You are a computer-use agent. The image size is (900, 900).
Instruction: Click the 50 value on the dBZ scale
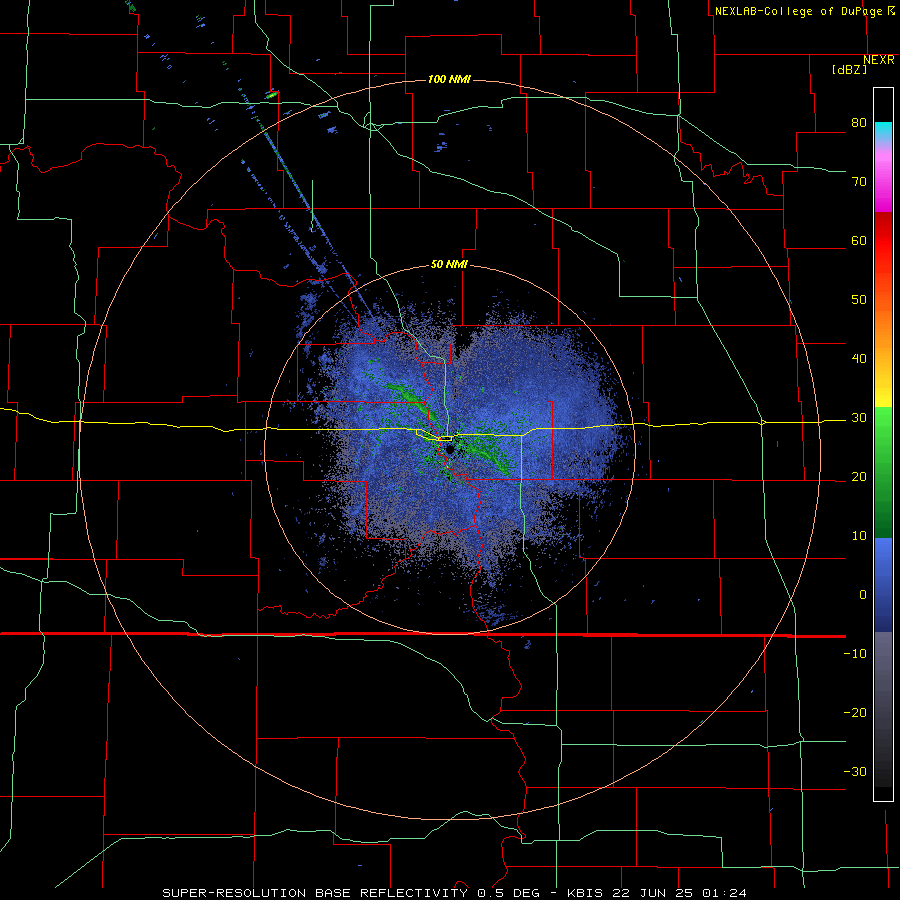coord(859,300)
